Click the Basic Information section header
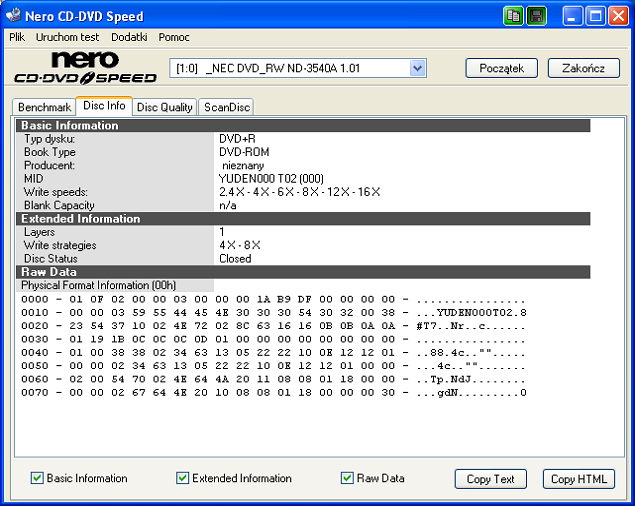This screenshot has height=506, width=635. 303,126
